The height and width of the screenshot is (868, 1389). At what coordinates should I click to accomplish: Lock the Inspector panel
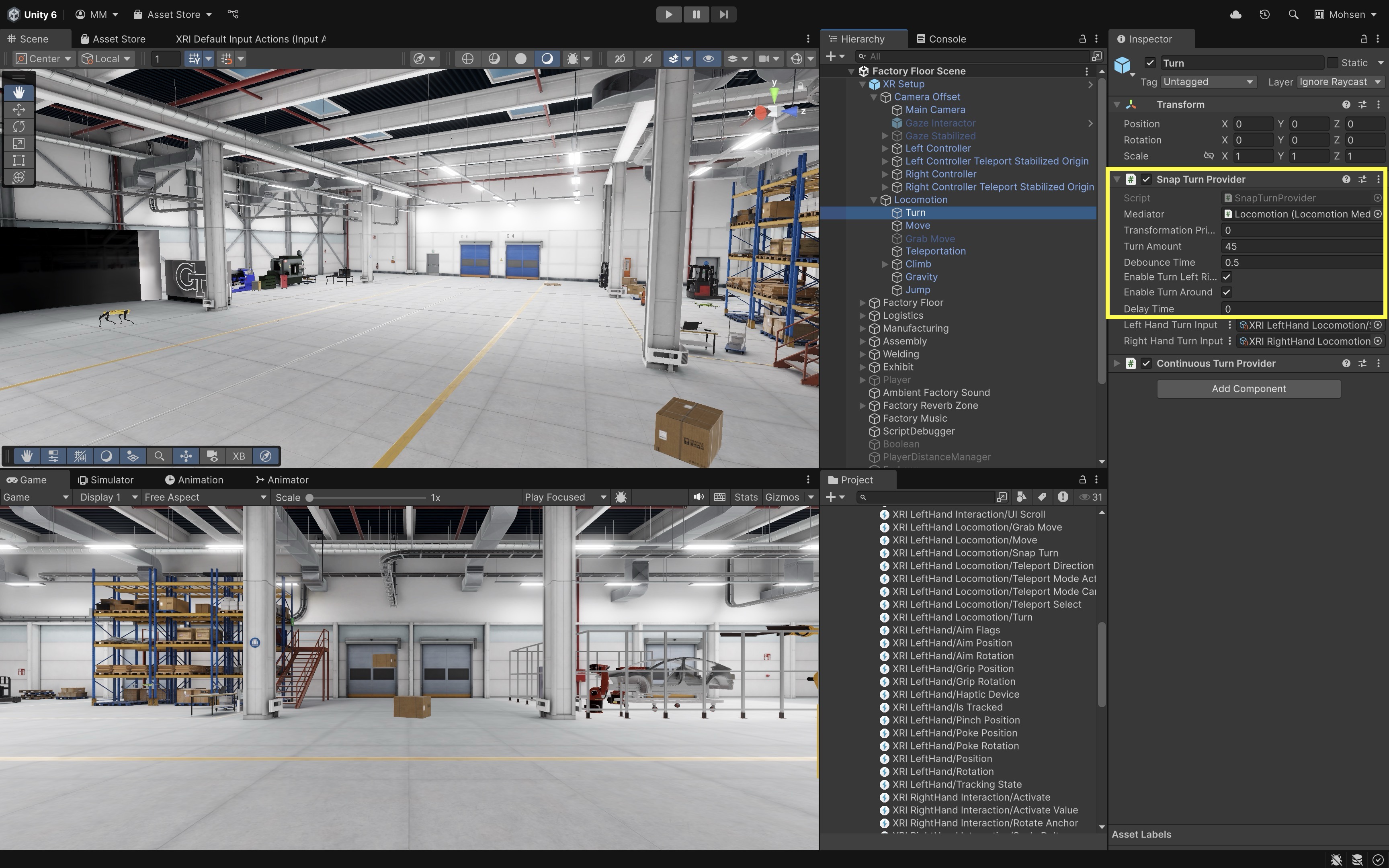[1363, 39]
